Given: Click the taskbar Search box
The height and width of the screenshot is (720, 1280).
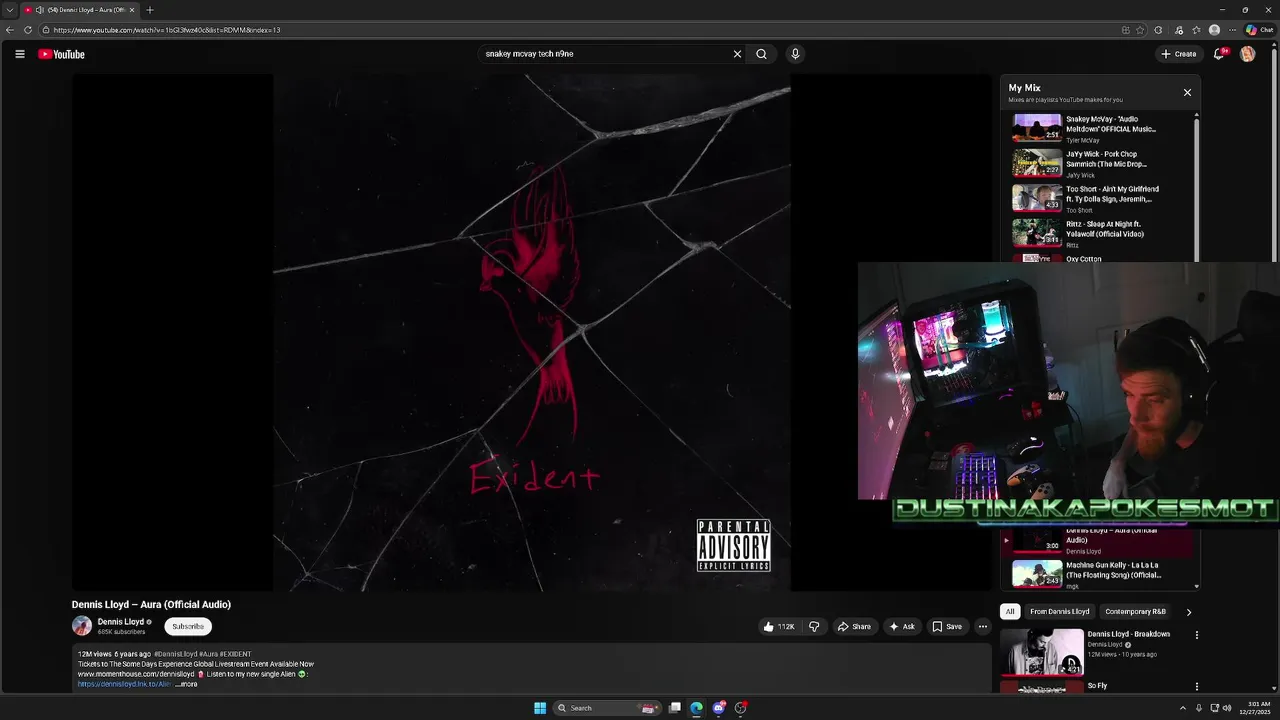Looking at the screenshot, I should [x=609, y=708].
